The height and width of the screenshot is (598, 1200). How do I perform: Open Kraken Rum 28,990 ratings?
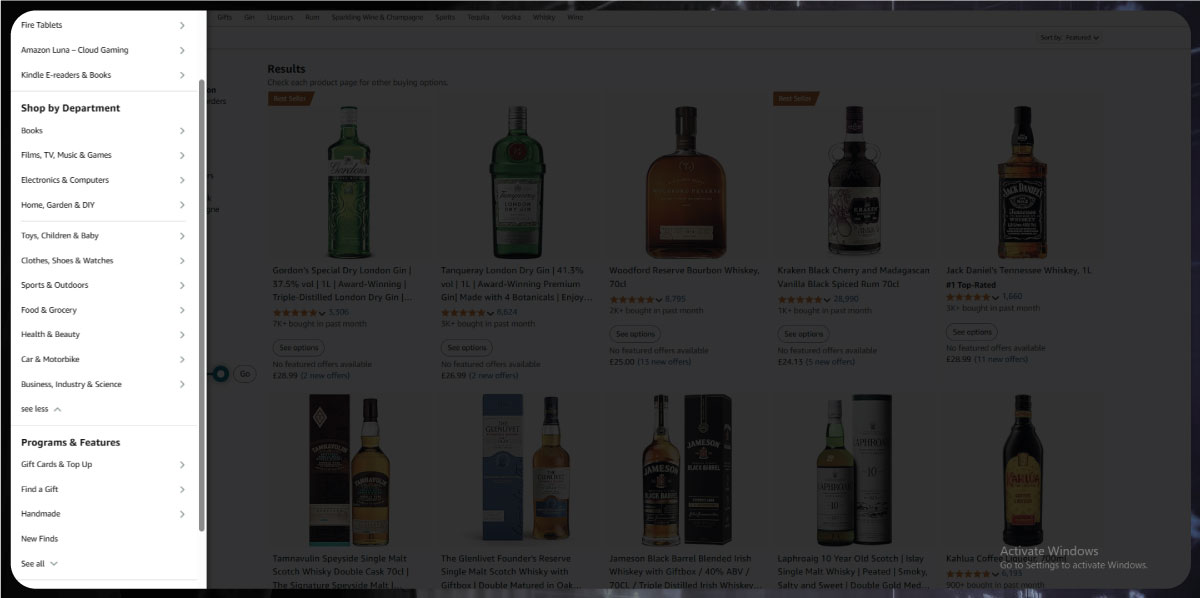coord(846,299)
